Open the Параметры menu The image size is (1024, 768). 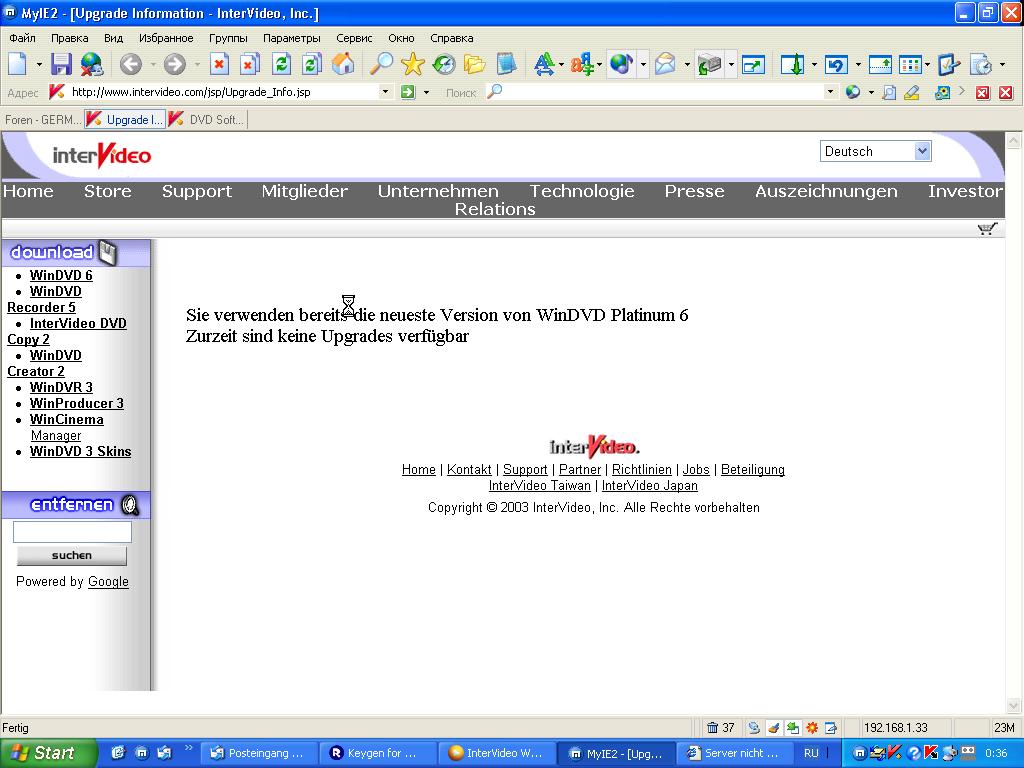(291, 38)
